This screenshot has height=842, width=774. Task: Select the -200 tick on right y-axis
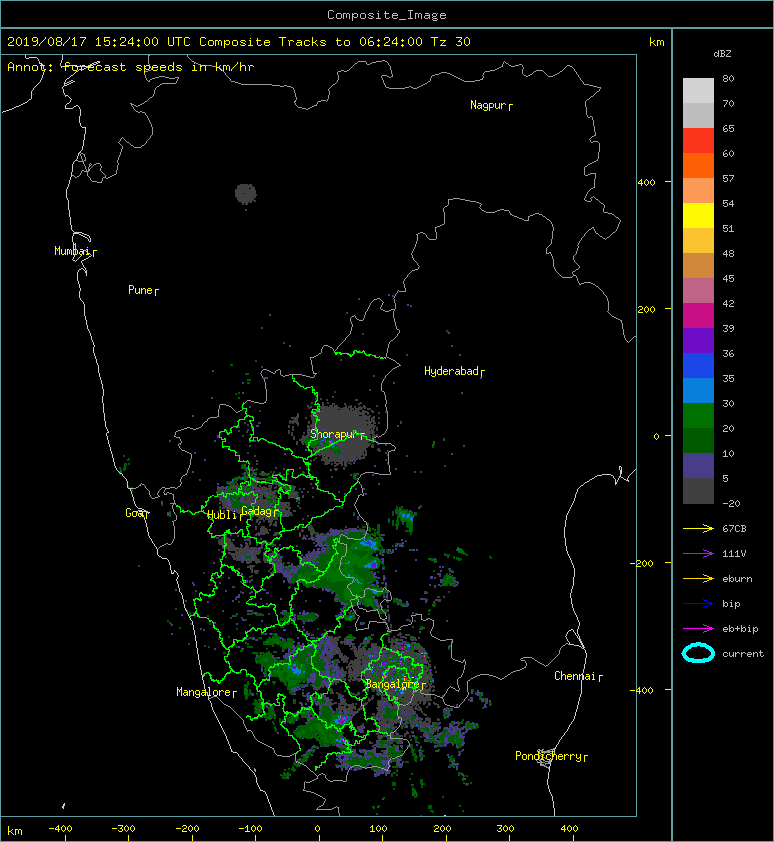point(643,563)
